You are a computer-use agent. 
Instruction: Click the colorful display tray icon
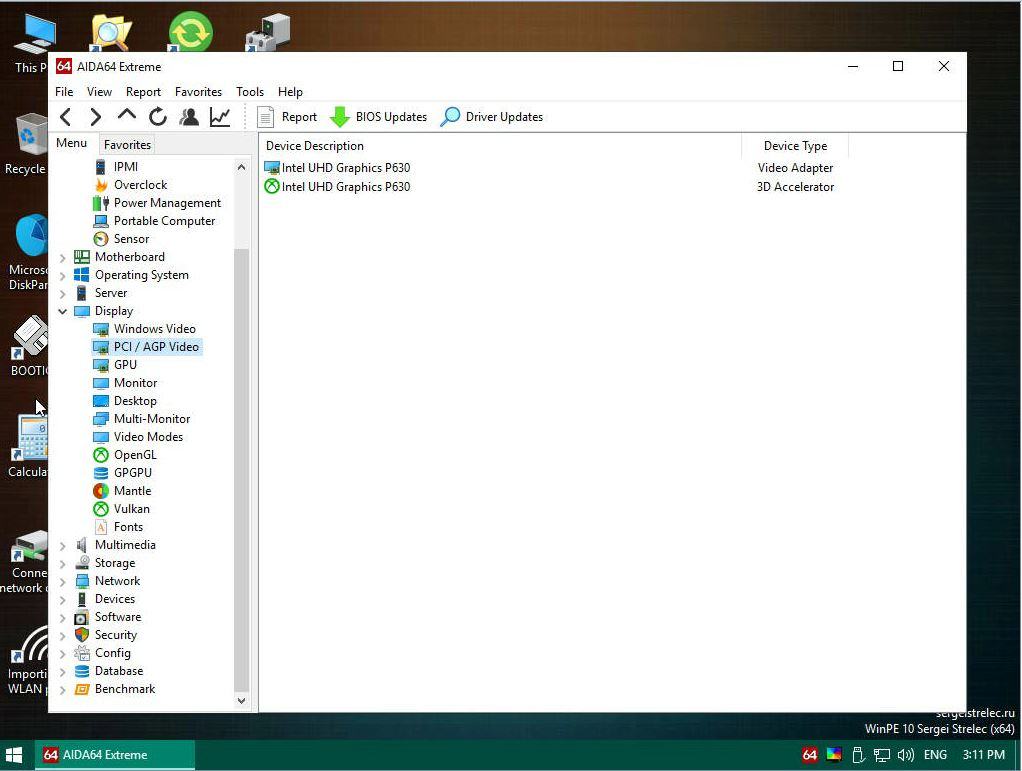click(x=834, y=755)
